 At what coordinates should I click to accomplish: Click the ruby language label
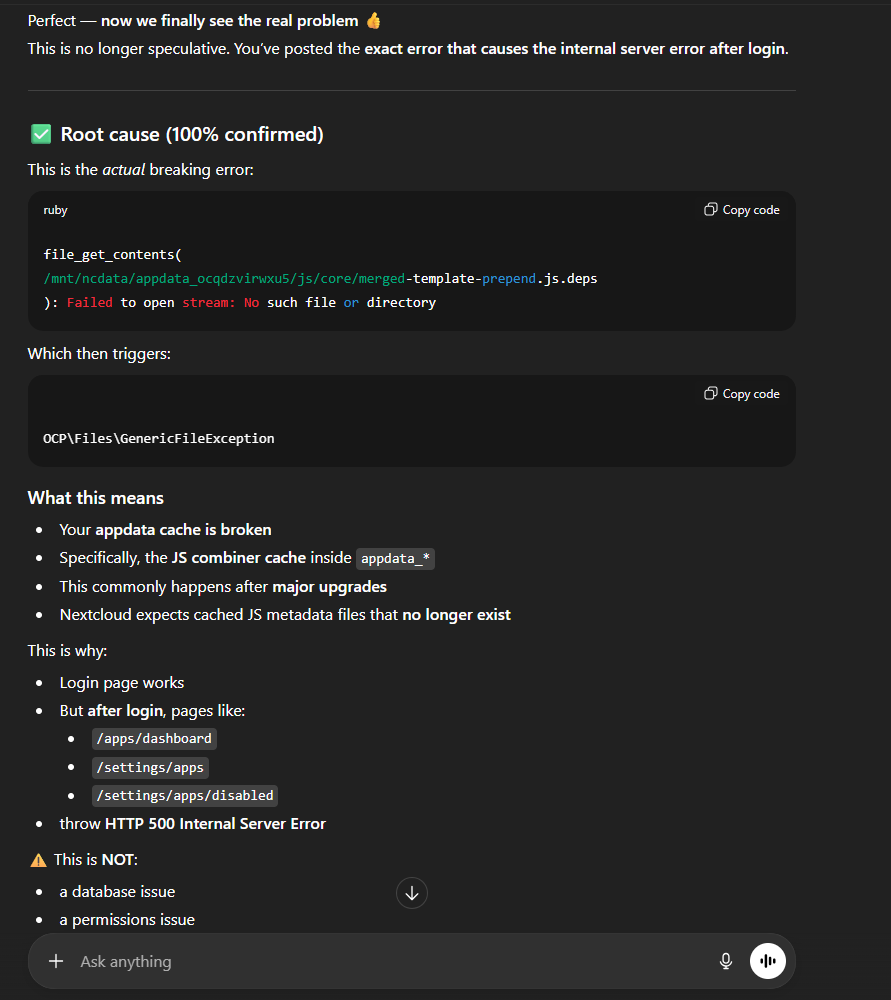coord(56,210)
